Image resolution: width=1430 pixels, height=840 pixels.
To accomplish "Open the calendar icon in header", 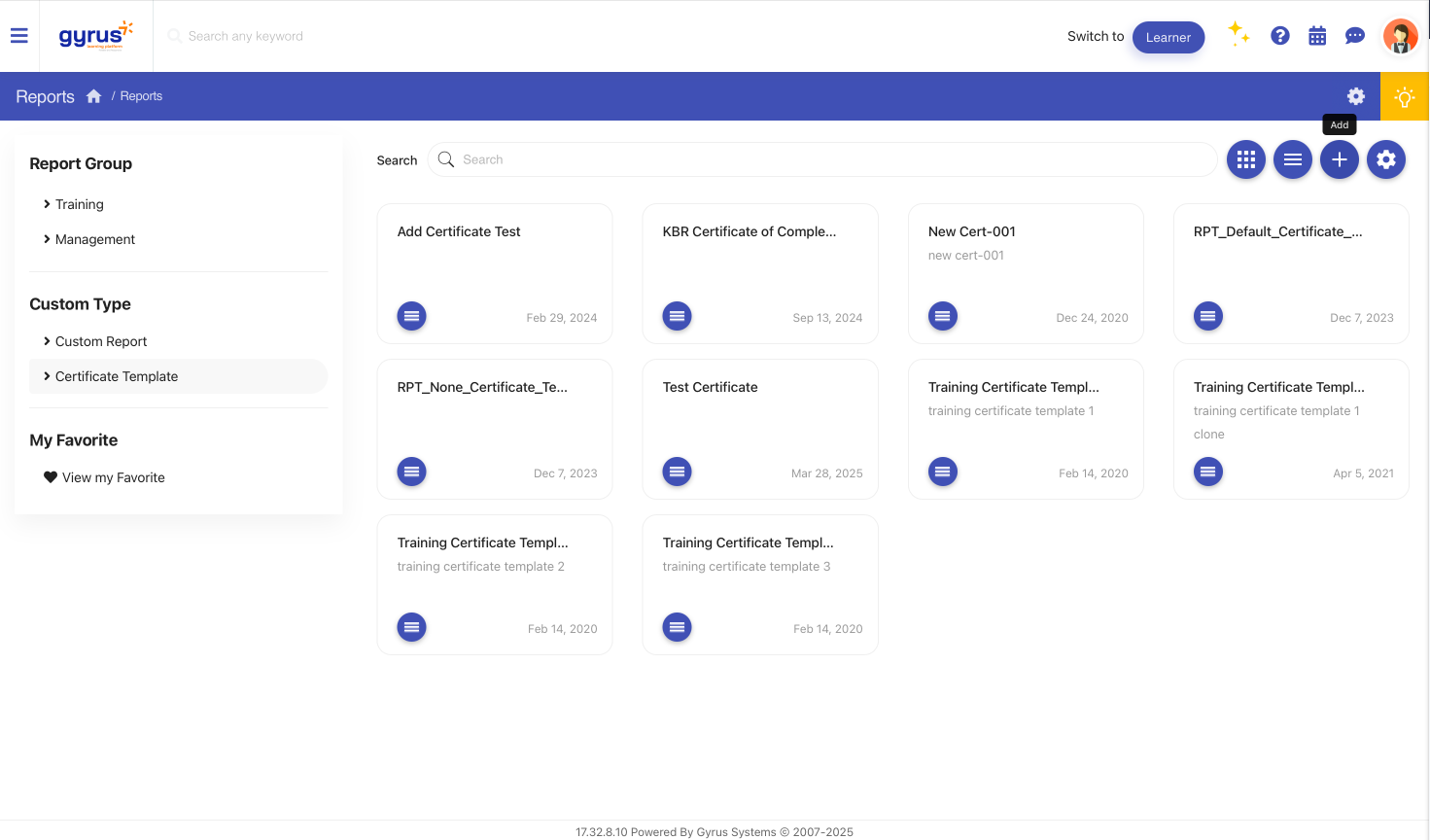I will coord(1317,36).
